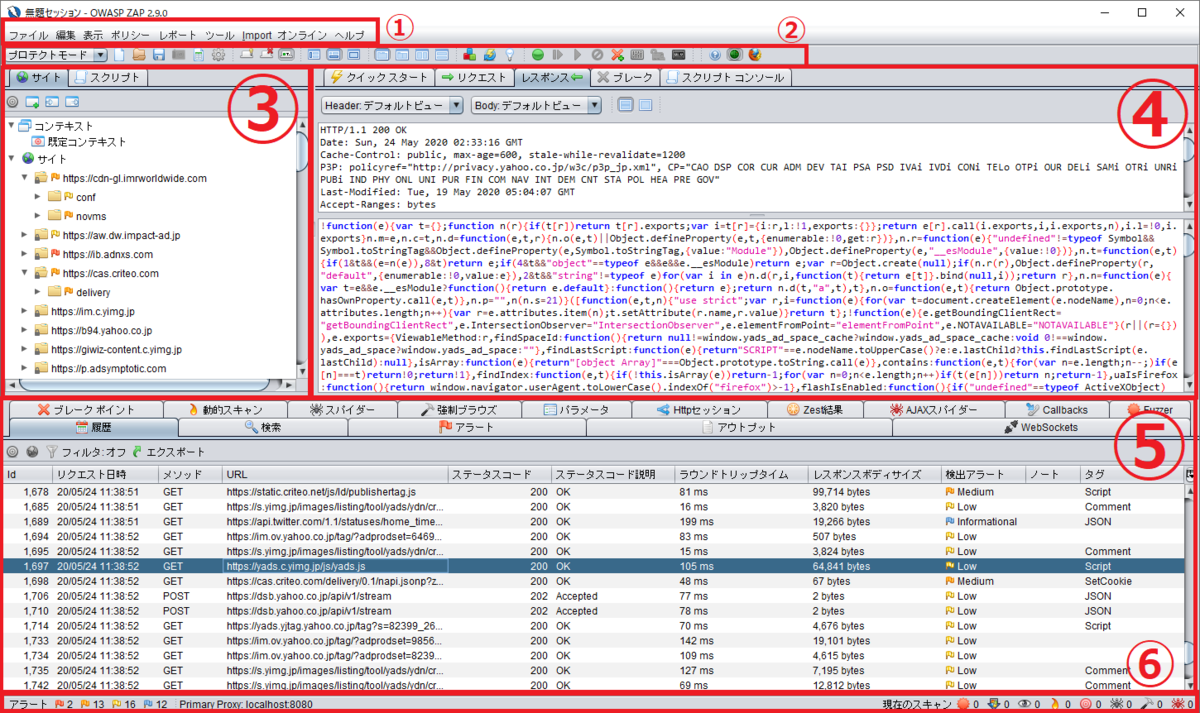This screenshot has width=1200, height=713.
Task: Click the Session Properties icon before the gear
Action: pyautogui.click(x=198, y=54)
